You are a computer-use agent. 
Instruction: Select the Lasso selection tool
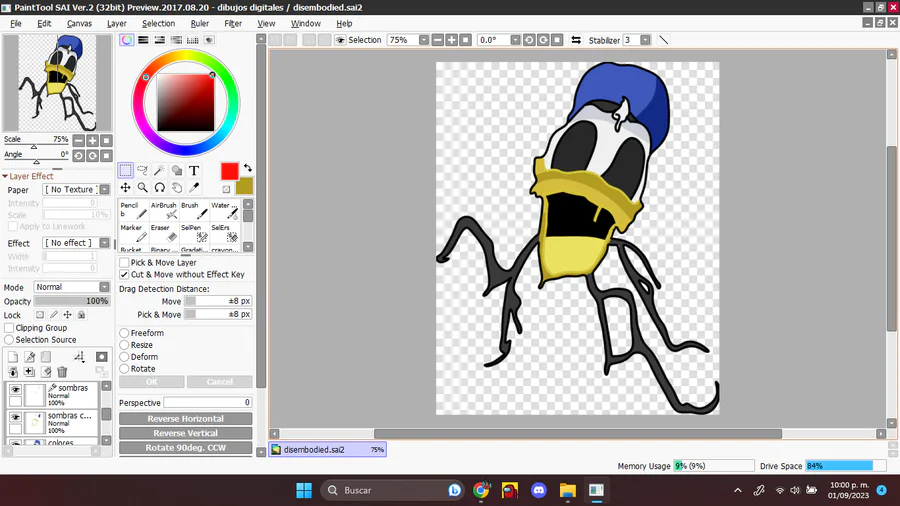click(142, 170)
